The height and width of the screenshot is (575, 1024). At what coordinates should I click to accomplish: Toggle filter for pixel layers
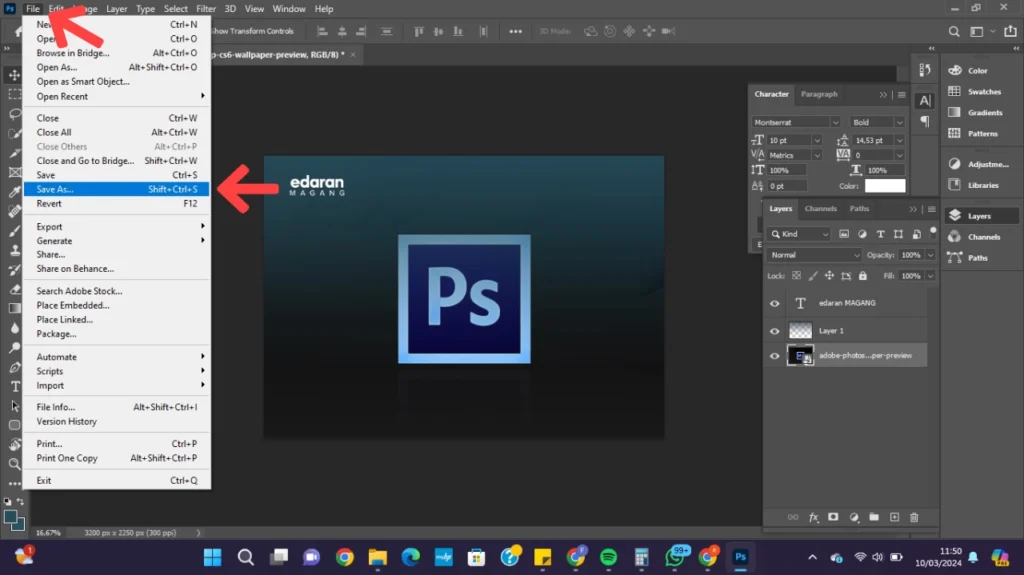pos(844,234)
